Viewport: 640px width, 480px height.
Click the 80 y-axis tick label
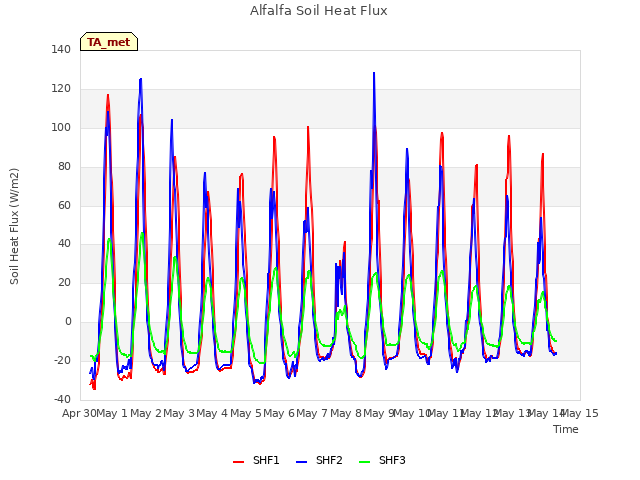click(64, 167)
